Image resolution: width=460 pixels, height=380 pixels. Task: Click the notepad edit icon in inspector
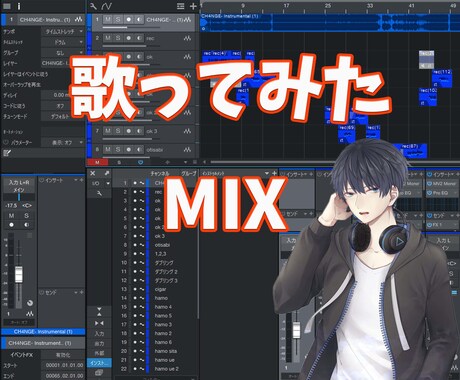point(6,153)
